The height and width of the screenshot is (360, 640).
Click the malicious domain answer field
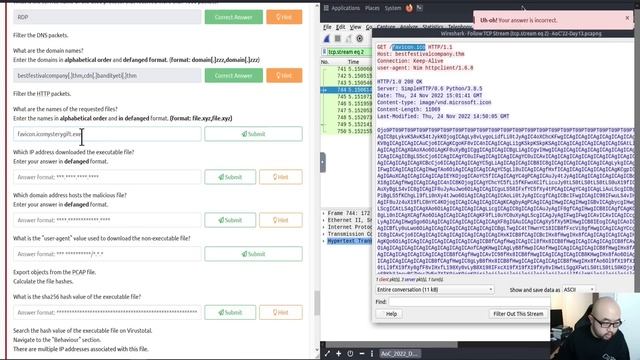point(107,220)
